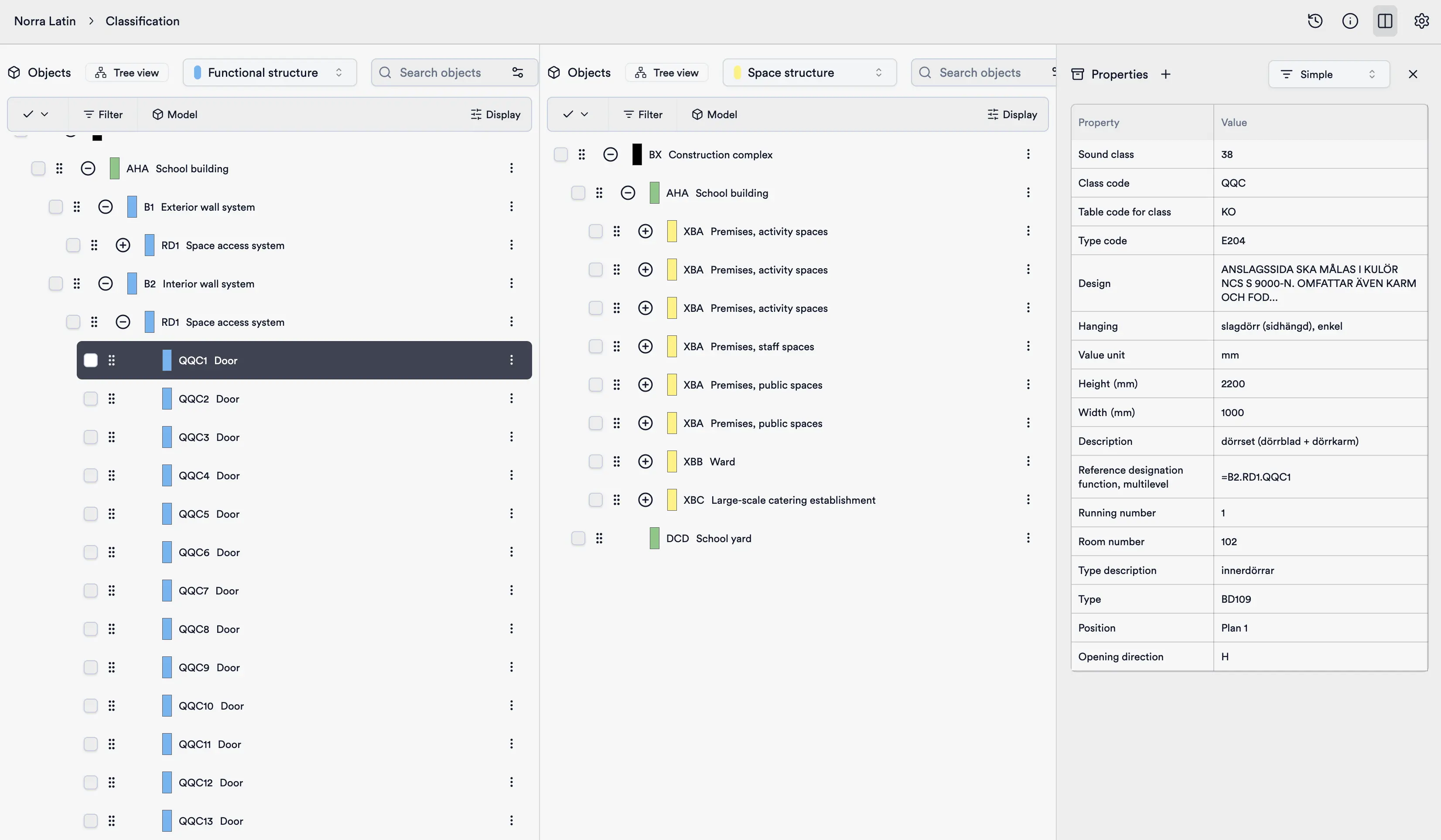The image size is (1441, 840).
Task: Switch right panel Tree view mode
Action: [x=667, y=73]
